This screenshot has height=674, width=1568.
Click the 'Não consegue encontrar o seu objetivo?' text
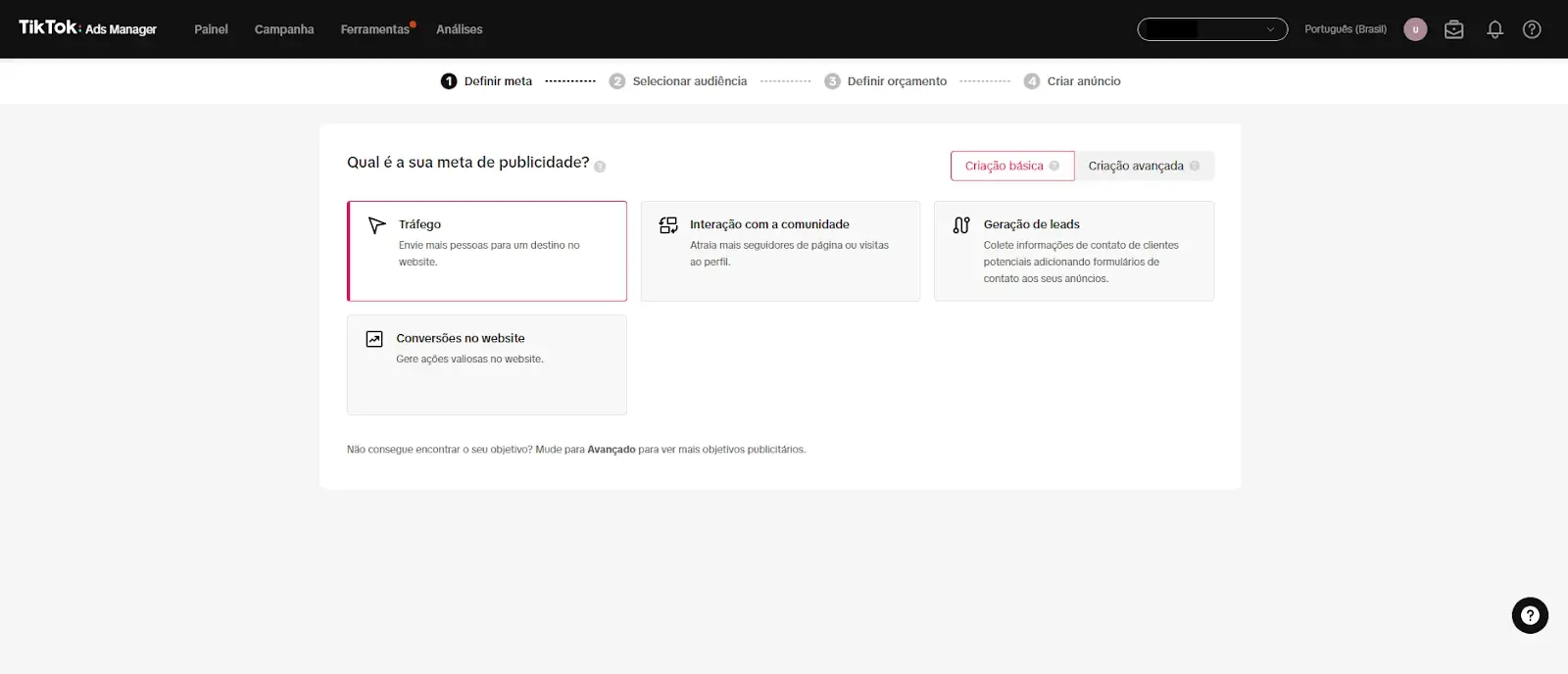[x=440, y=450]
